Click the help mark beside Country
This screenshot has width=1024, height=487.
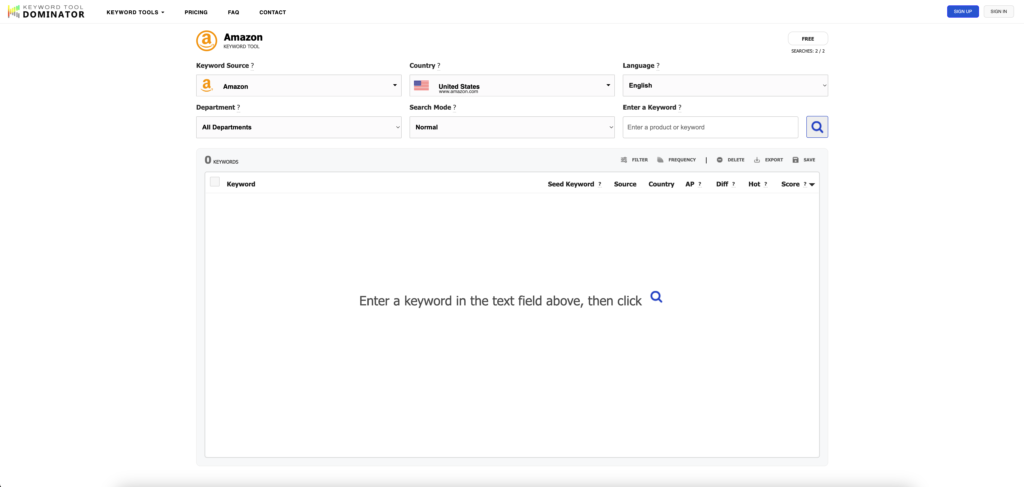point(439,66)
